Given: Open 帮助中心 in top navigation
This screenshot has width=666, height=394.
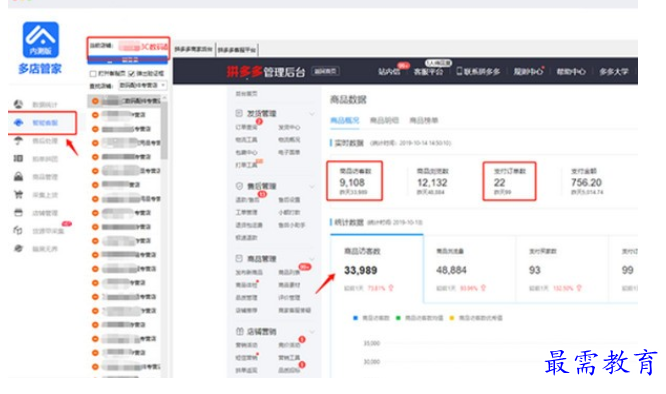Looking at the screenshot, I should (571, 71).
